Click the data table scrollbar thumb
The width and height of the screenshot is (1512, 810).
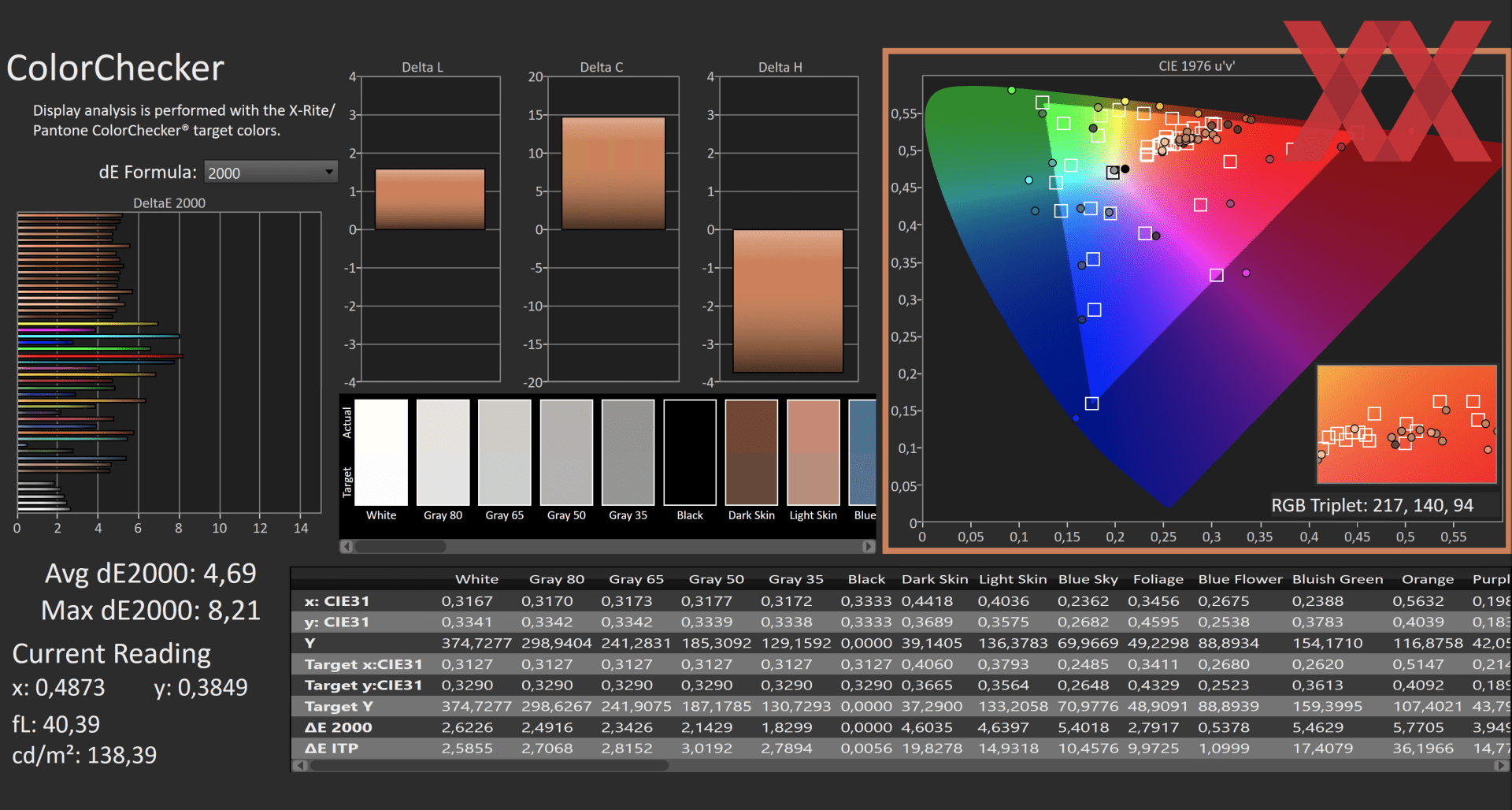(x=488, y=765)
